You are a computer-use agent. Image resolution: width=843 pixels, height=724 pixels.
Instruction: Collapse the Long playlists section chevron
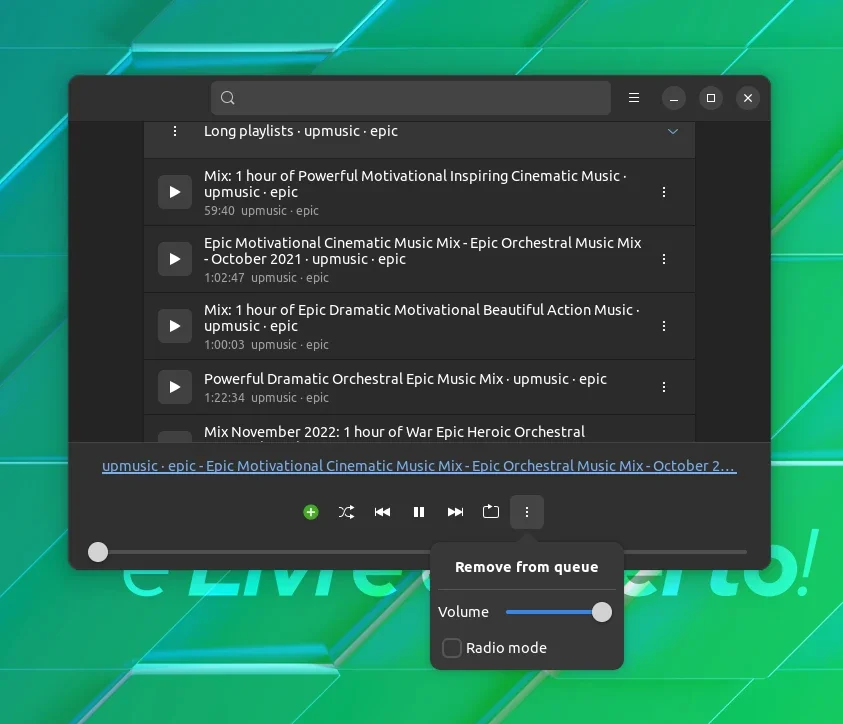pos(673,131)
